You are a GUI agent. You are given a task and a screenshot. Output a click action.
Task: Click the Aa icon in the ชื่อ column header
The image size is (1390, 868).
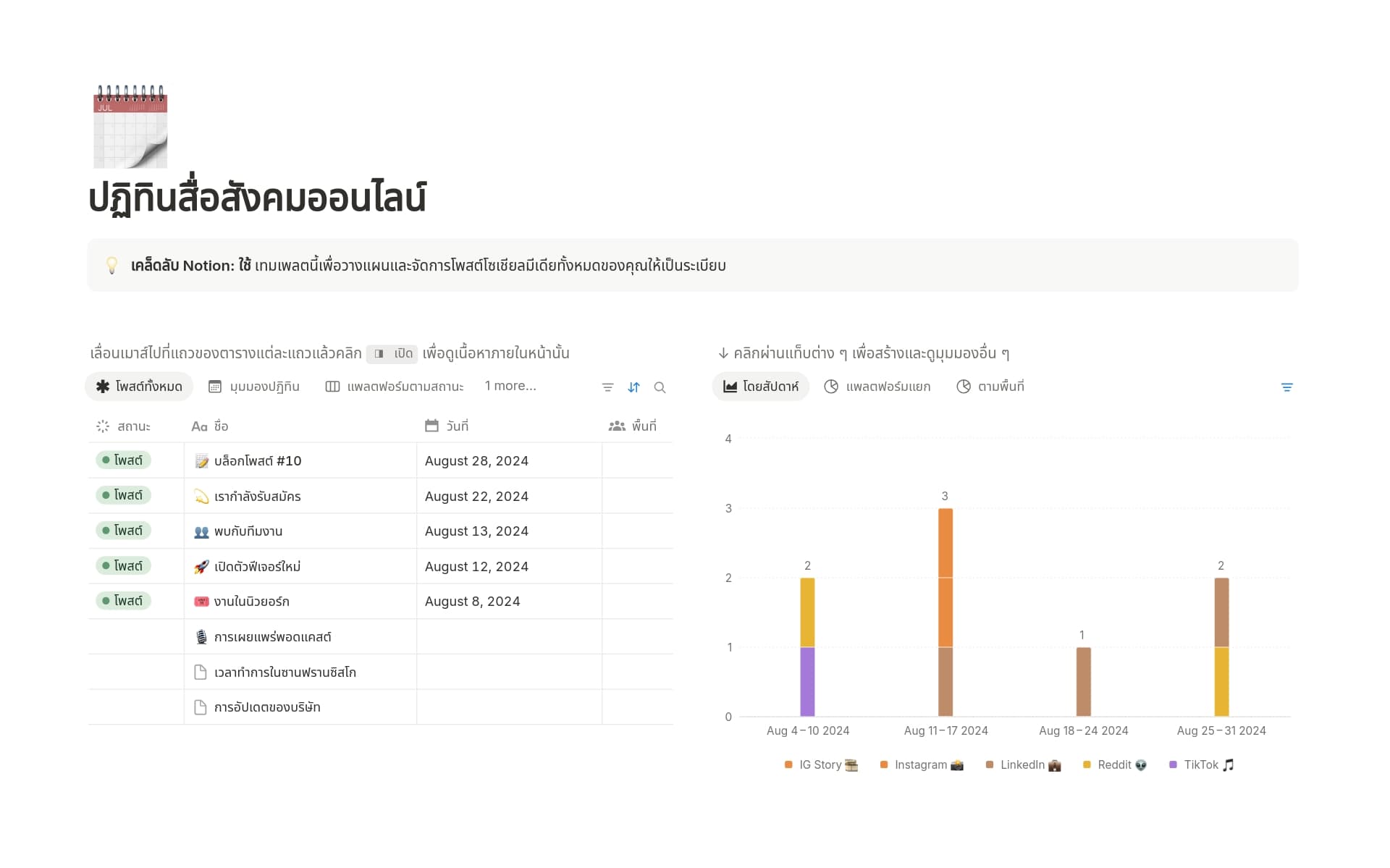tap(199, 426)
